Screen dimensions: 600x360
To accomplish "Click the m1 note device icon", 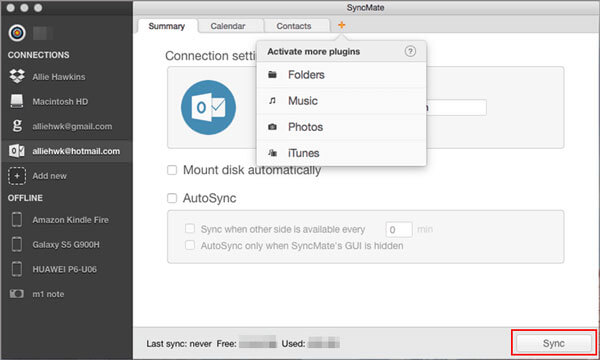I will click(x=16, y=293).
